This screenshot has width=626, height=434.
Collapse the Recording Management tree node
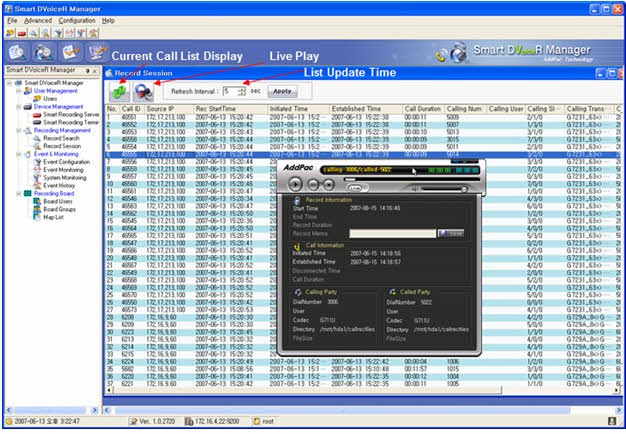pos(17,130)
